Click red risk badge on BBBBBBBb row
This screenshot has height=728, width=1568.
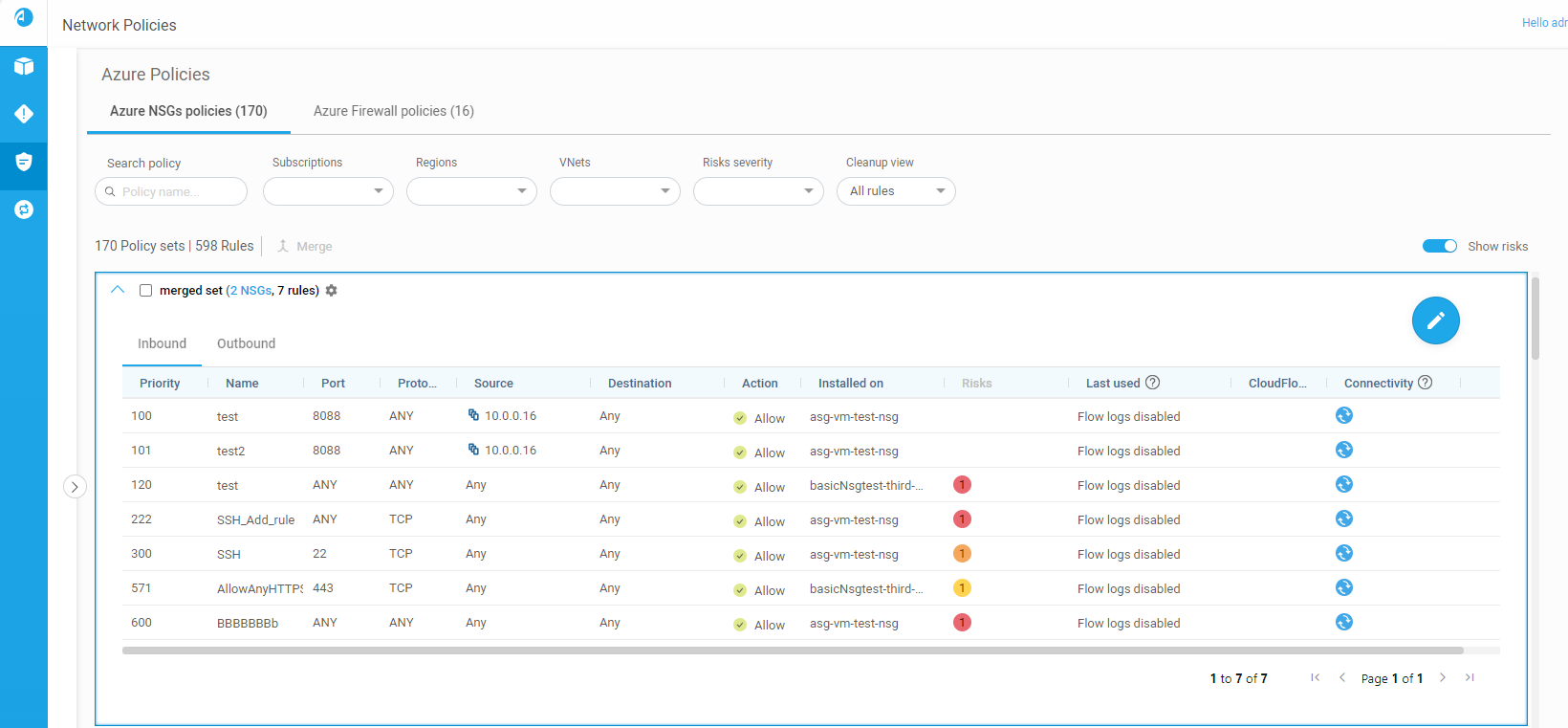tap(963, 623)
